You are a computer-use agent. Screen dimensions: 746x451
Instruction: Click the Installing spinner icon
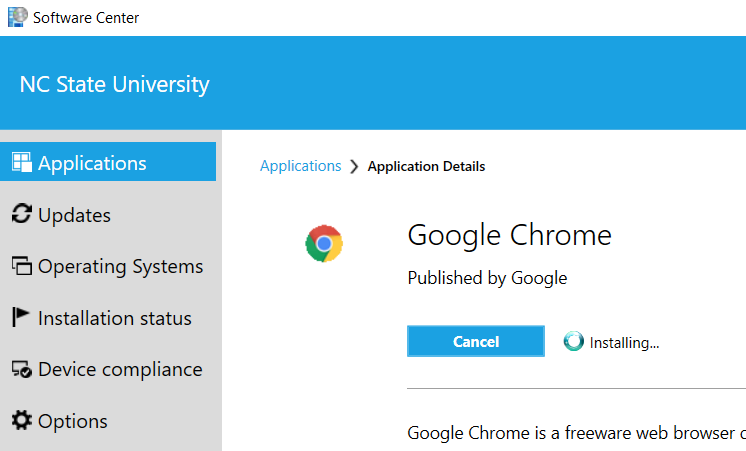[573, 341]
